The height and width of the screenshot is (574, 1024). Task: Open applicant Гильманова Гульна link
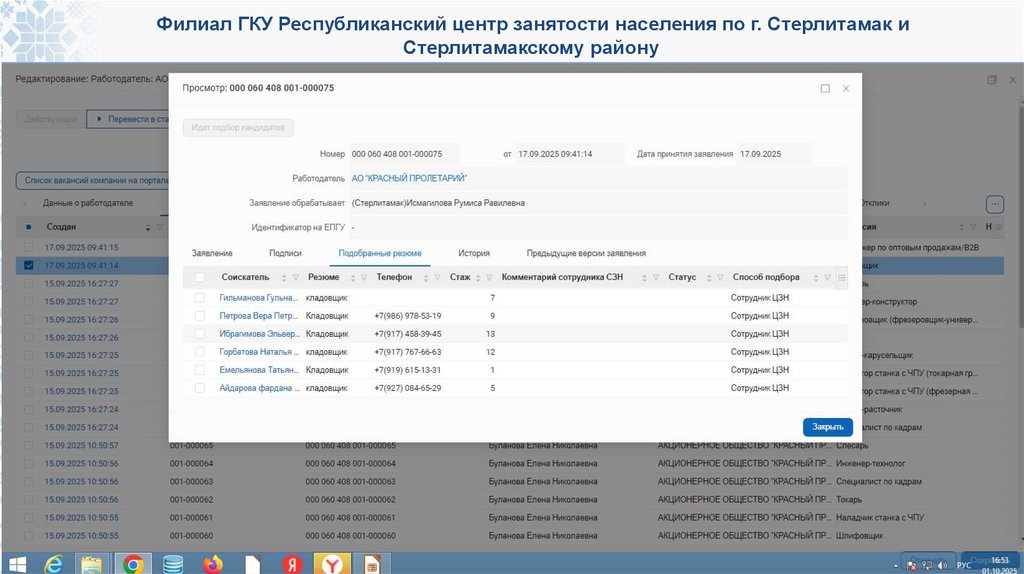(x=259, y=298)
